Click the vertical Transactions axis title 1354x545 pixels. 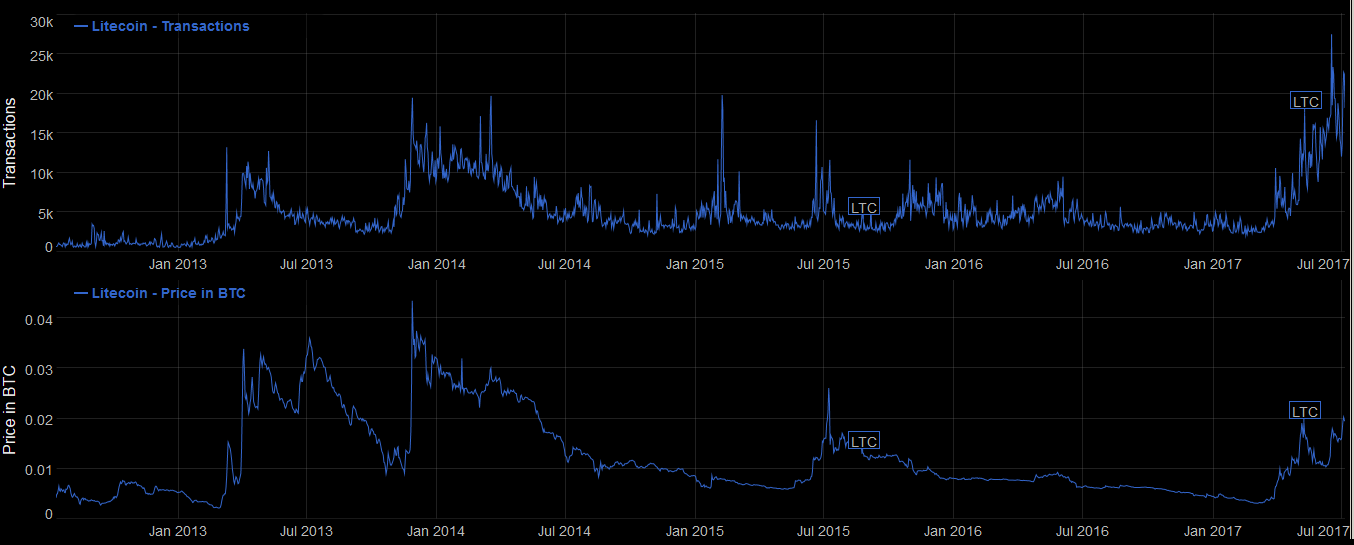tap(11, 142)
